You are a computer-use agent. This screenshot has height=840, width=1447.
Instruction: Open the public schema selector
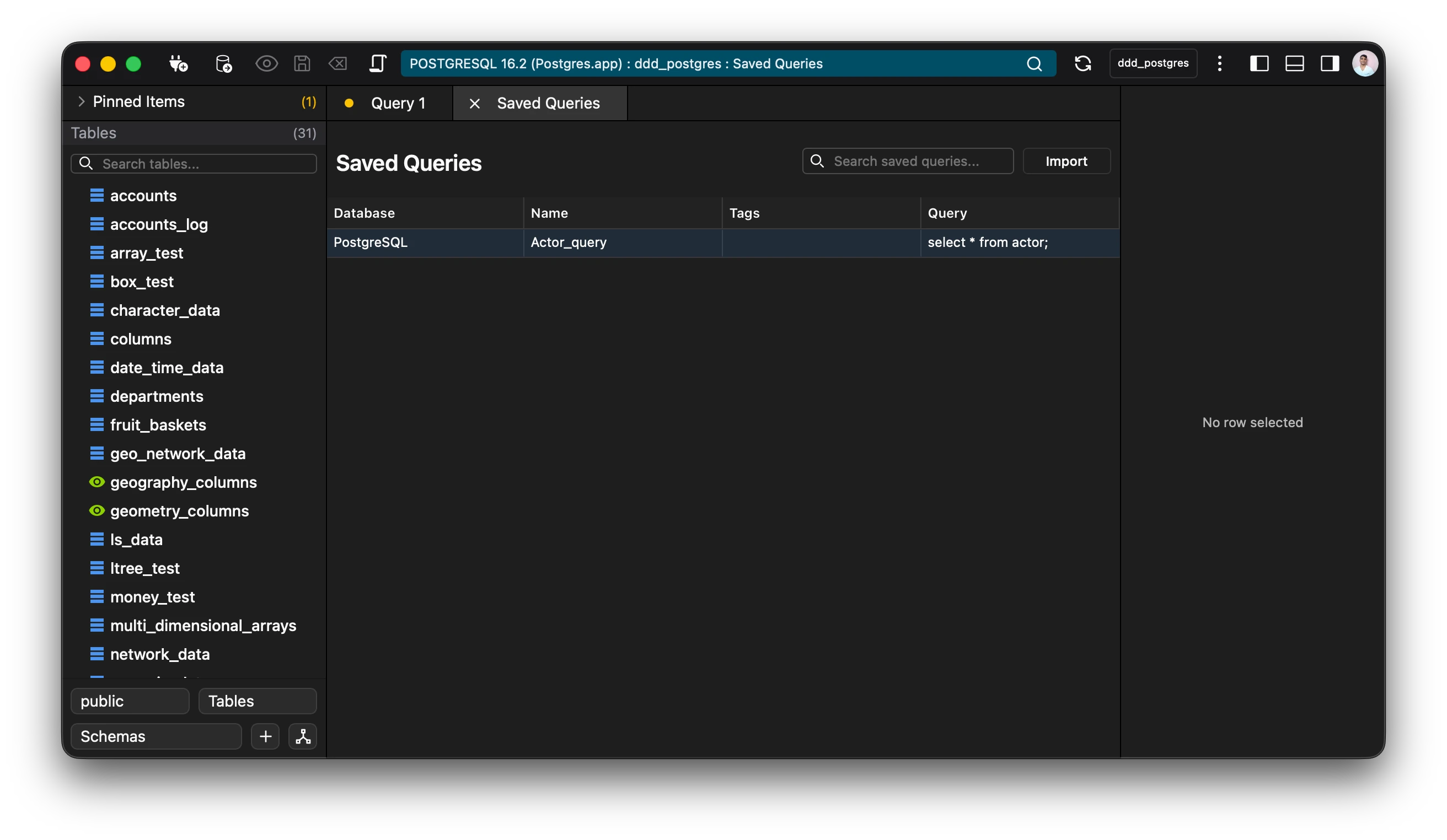click(129, 701)
